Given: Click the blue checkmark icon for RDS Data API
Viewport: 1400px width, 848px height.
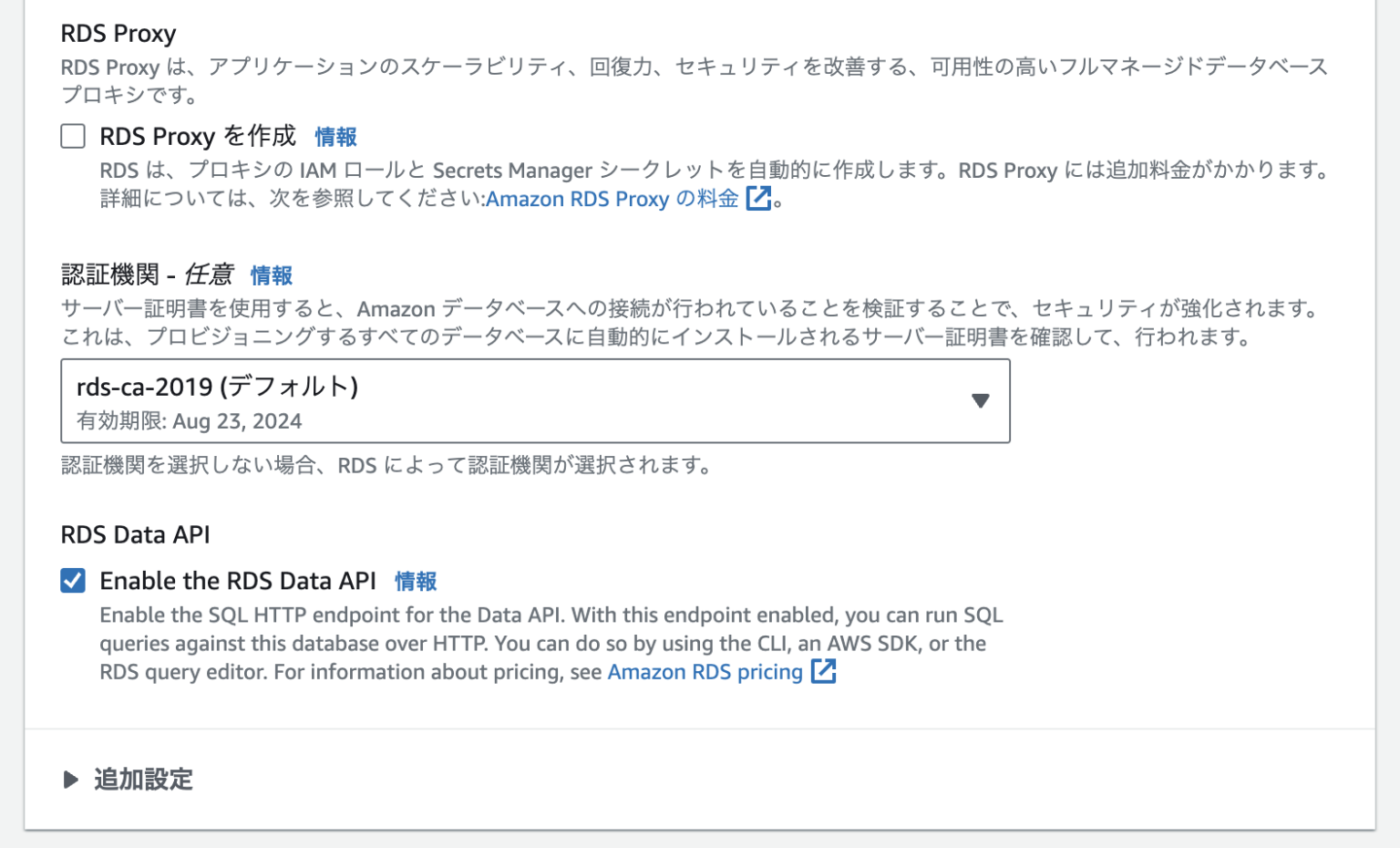Looking at the screenshot, I should pyautogui.click(x=72, y=581).
